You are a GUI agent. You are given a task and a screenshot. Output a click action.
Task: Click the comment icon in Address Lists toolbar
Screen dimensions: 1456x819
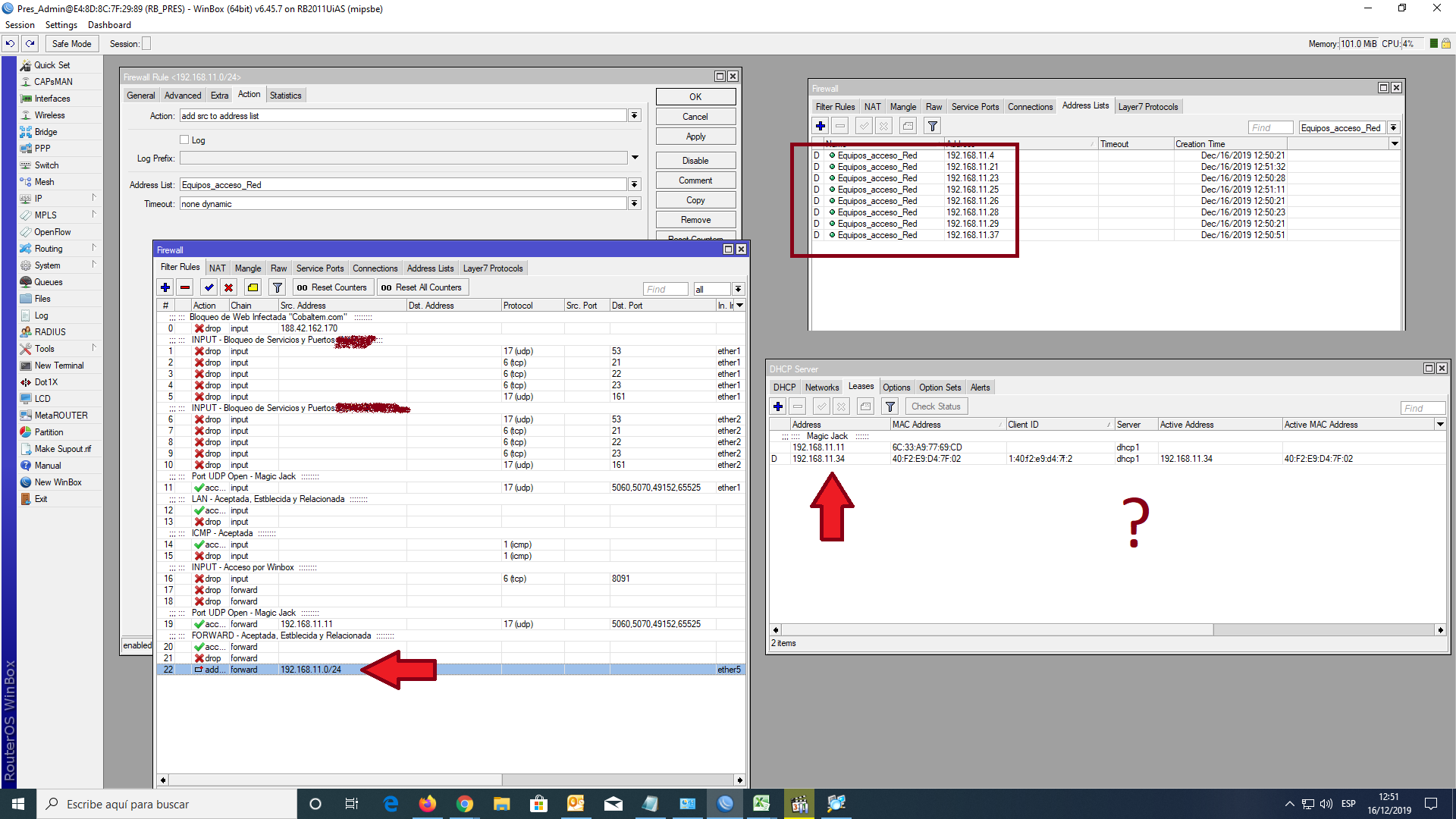[908, 126]
